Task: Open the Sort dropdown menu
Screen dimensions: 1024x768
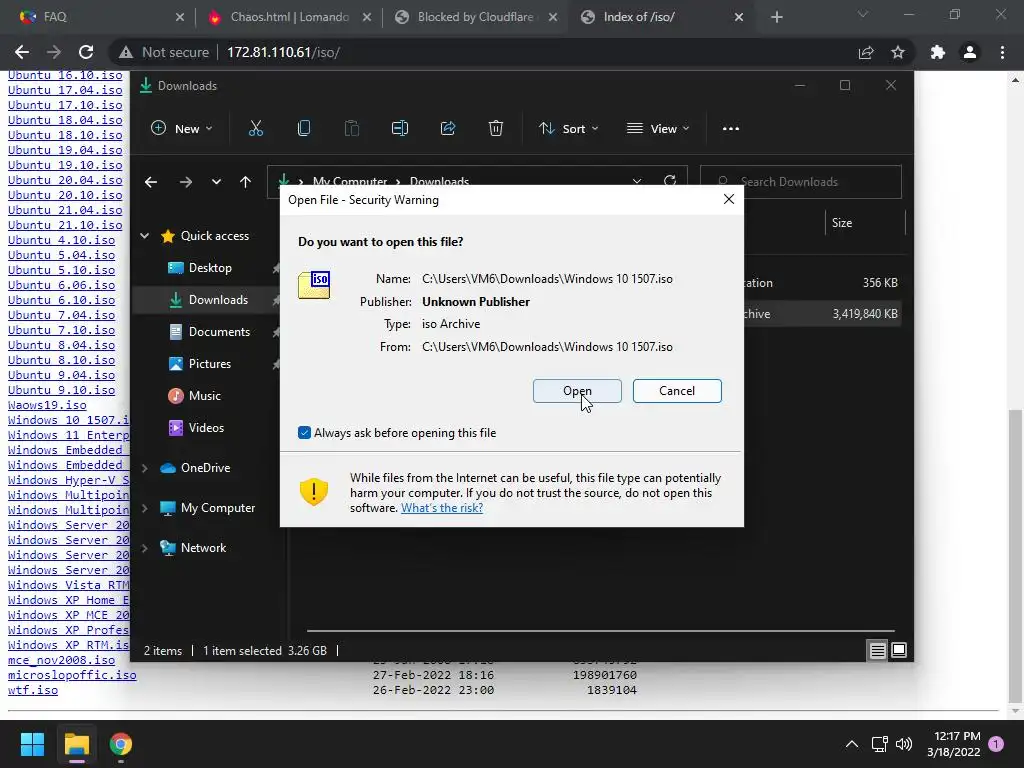Action: pyautogui.click(x=568, y=129)
